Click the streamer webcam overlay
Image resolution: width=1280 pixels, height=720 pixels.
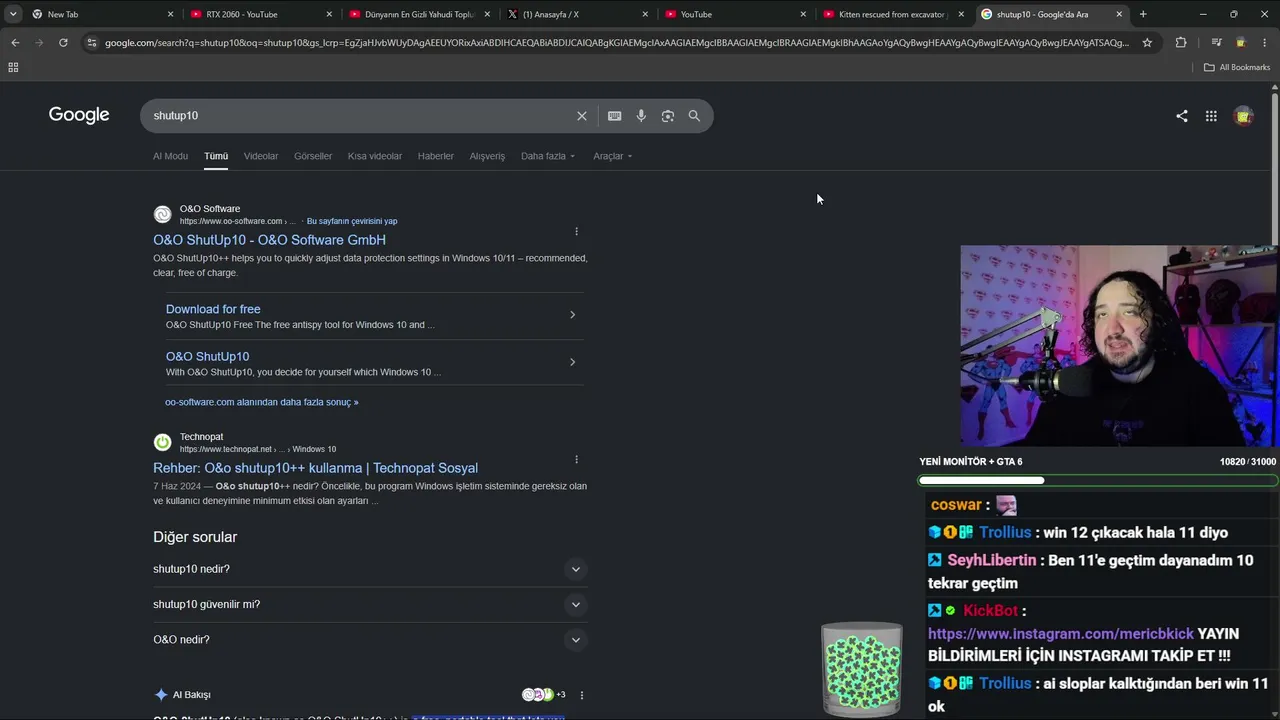[x=1119, y=346]
